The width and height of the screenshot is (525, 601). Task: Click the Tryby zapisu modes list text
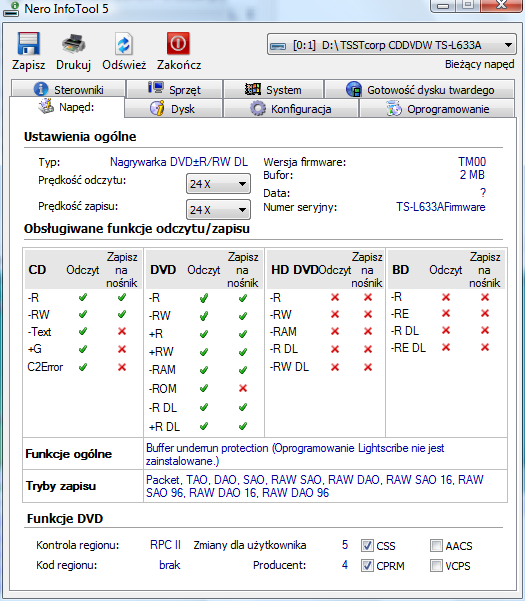pos(315,486)
